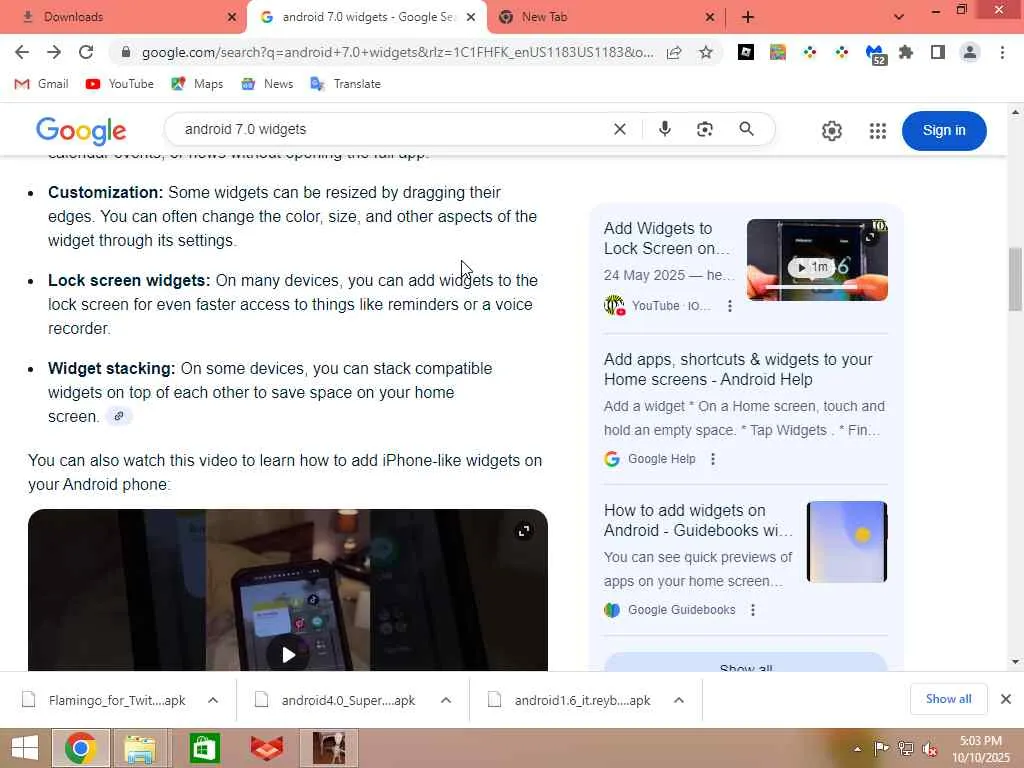
Task: Start a voice search with the microphone
Action: coord(665,129)
